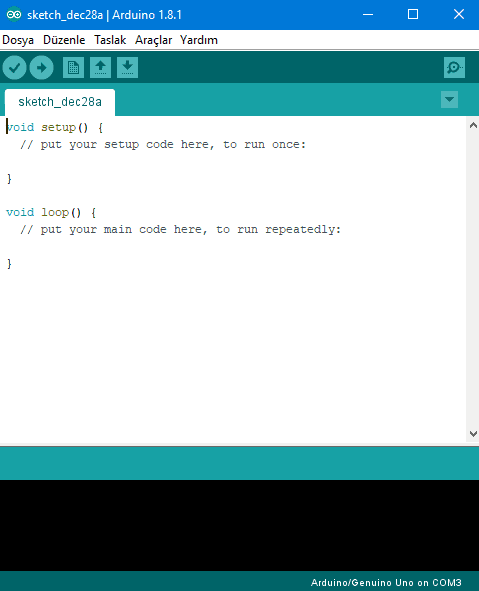Viewport: 479px width, 591px height.
Task: Maximize the Arduino window
Action: tap(413, 14)
